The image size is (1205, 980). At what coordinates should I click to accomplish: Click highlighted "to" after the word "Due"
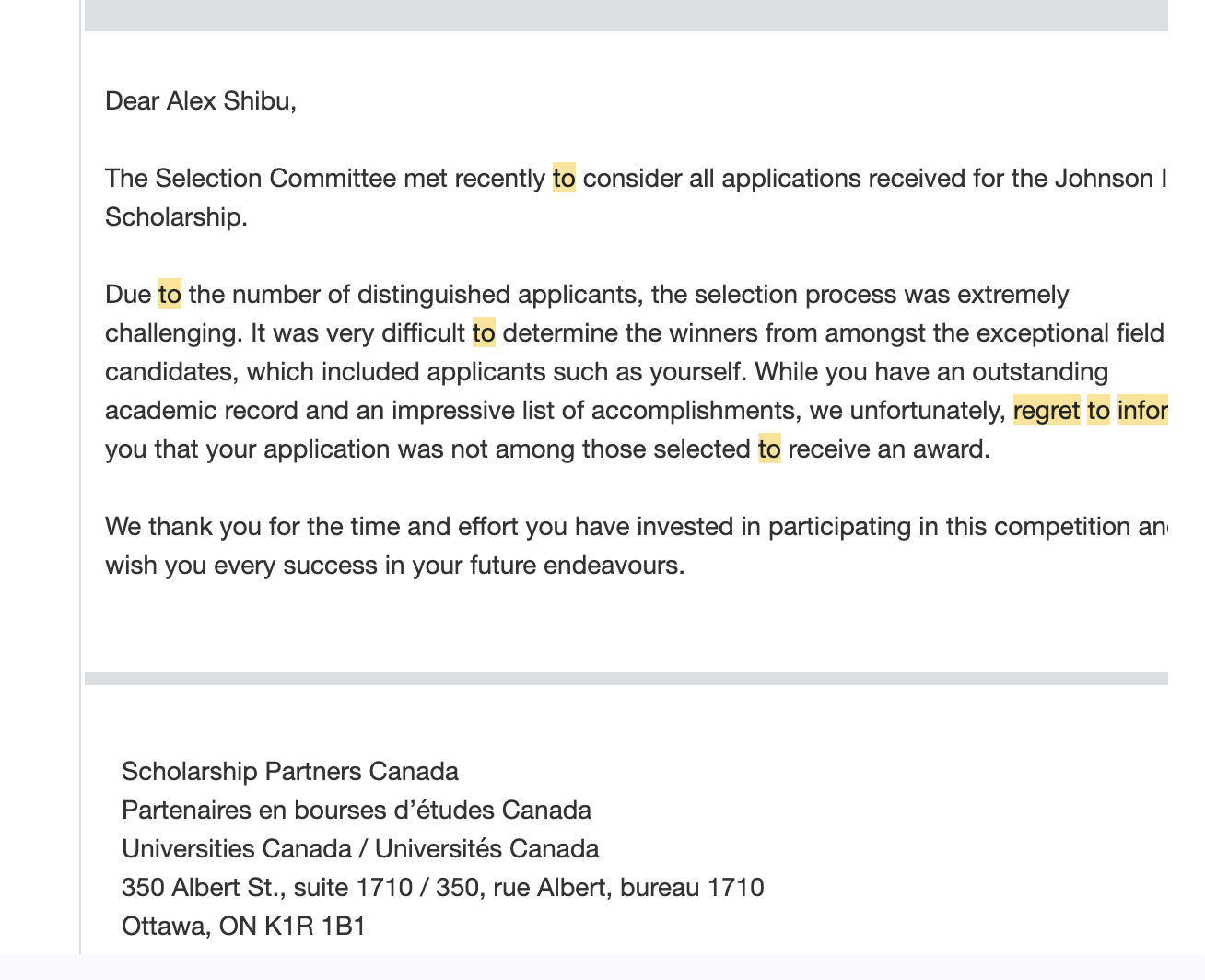170,295
